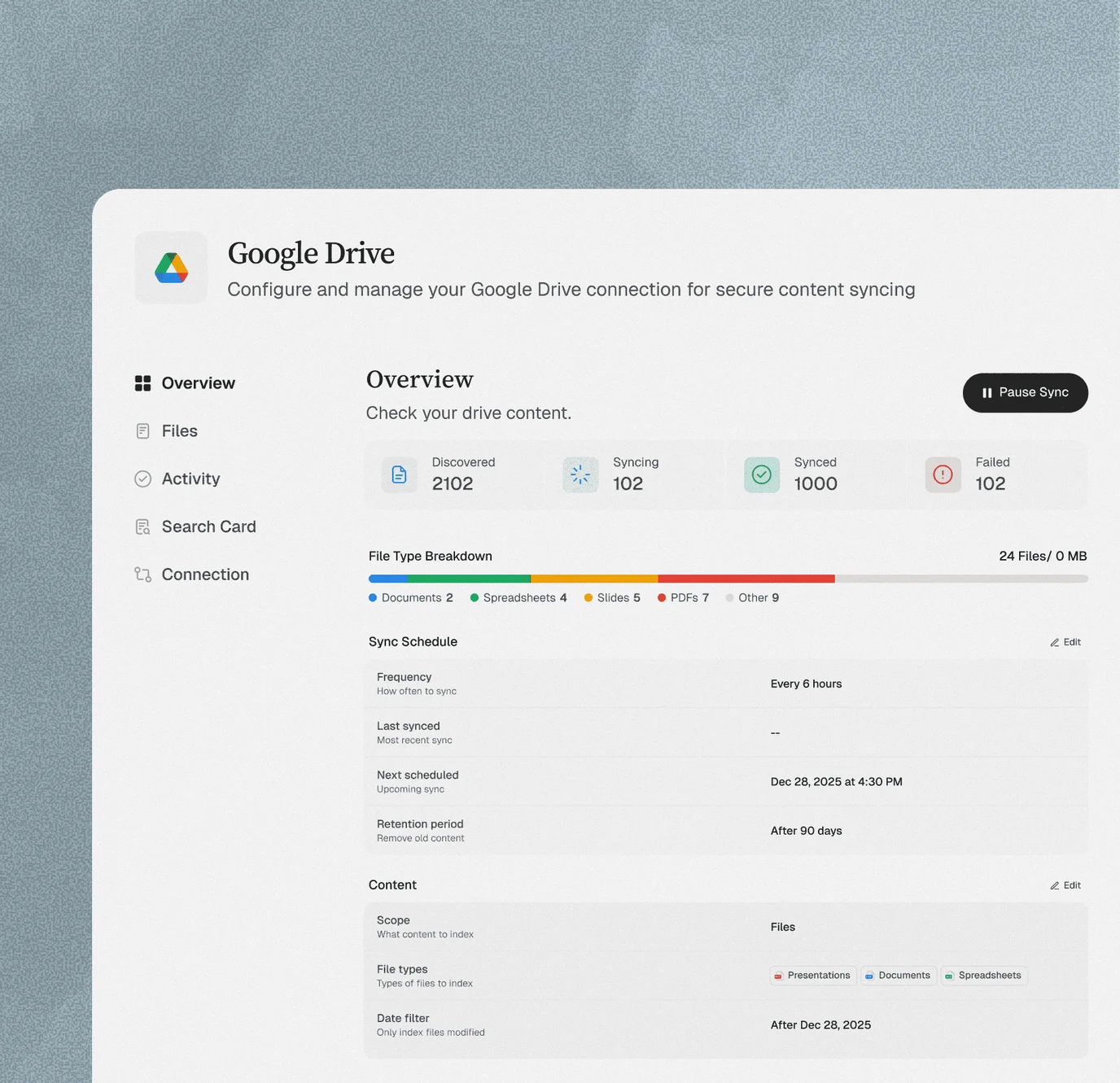Click the Connection icon in sidebar
This screenshot has width=1120, height=1083.
tap(142, 574)
